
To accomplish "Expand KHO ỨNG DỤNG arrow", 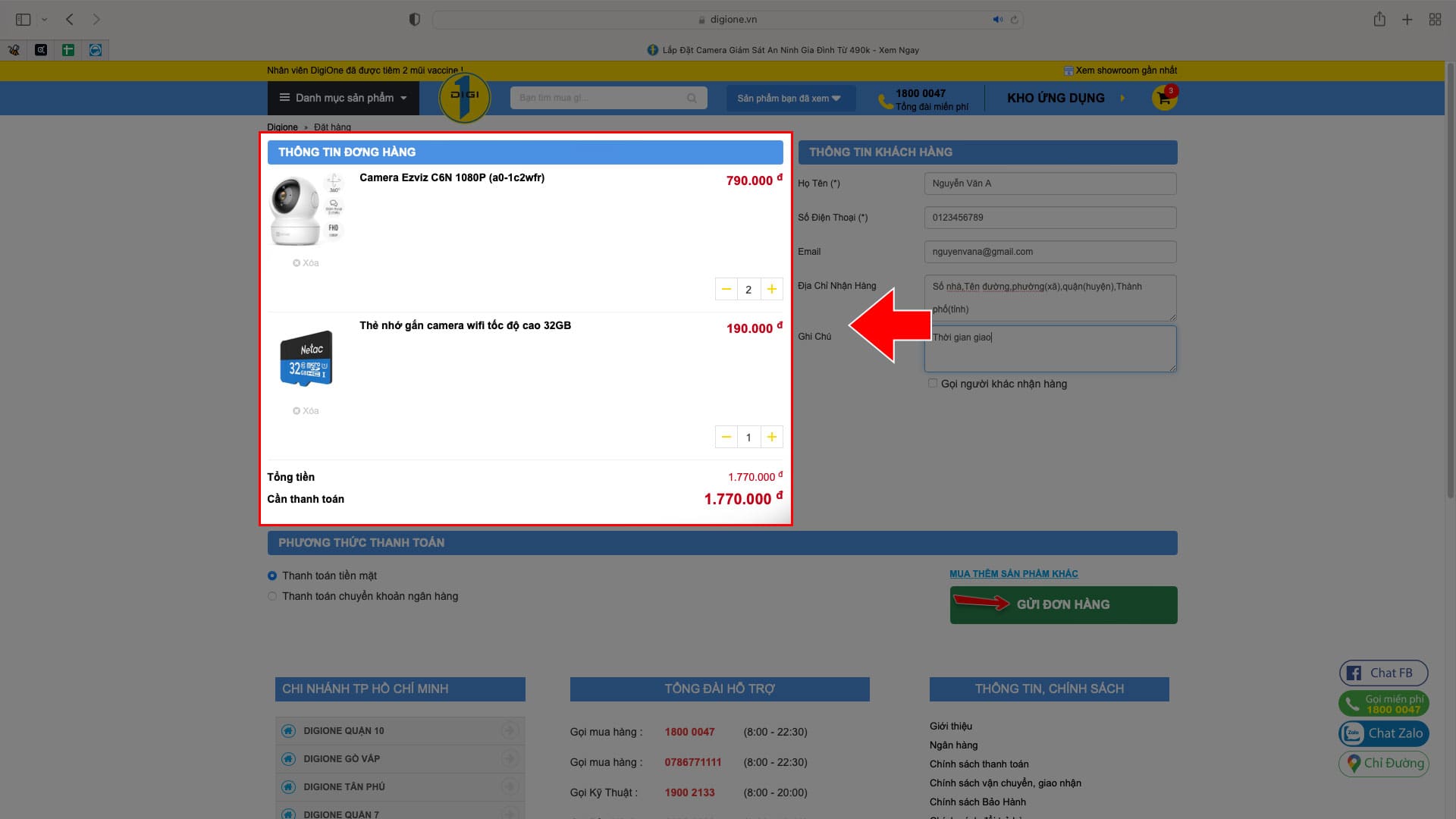I will pos(1122,98).
